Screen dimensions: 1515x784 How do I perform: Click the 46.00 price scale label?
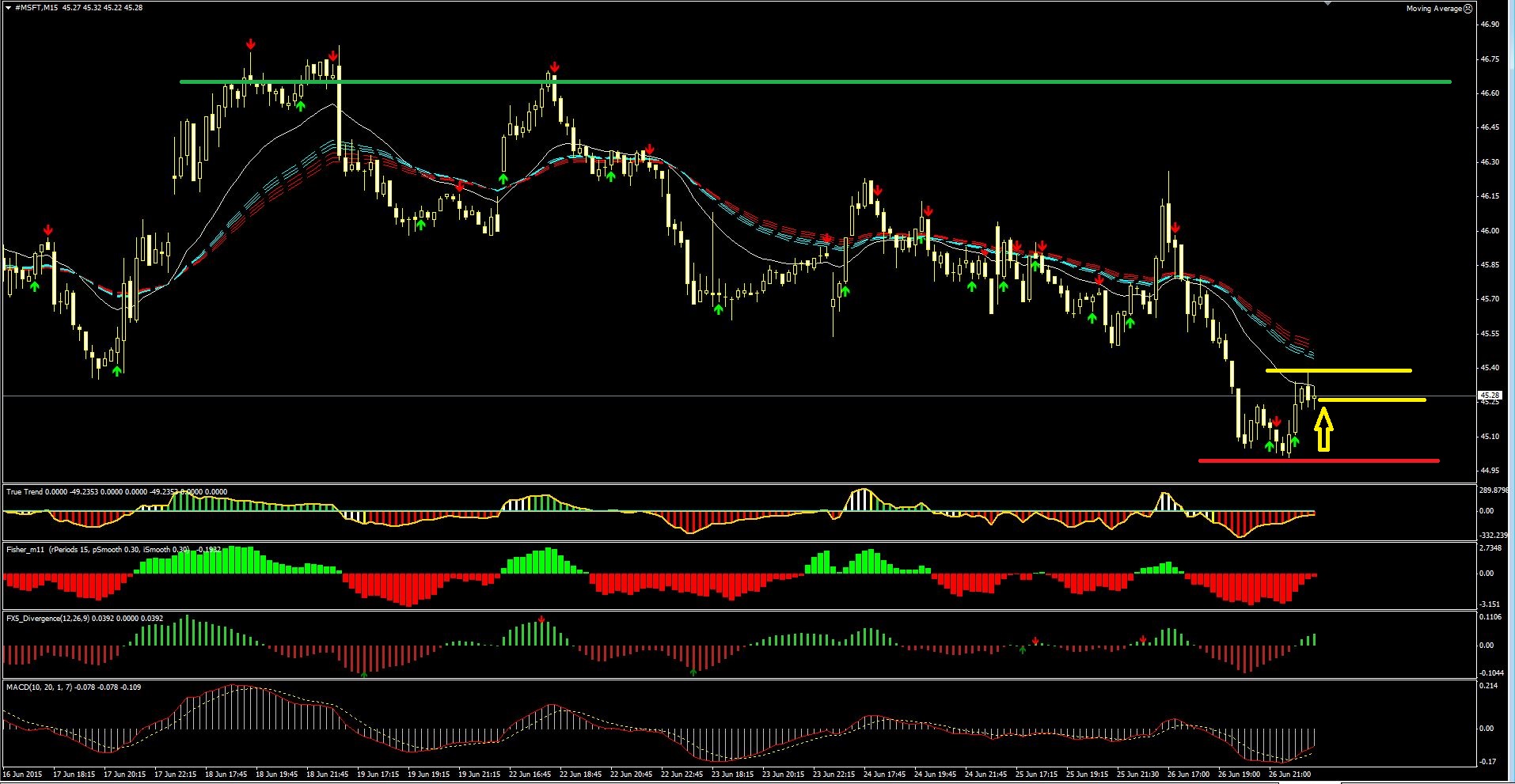tap(1490, 231)
